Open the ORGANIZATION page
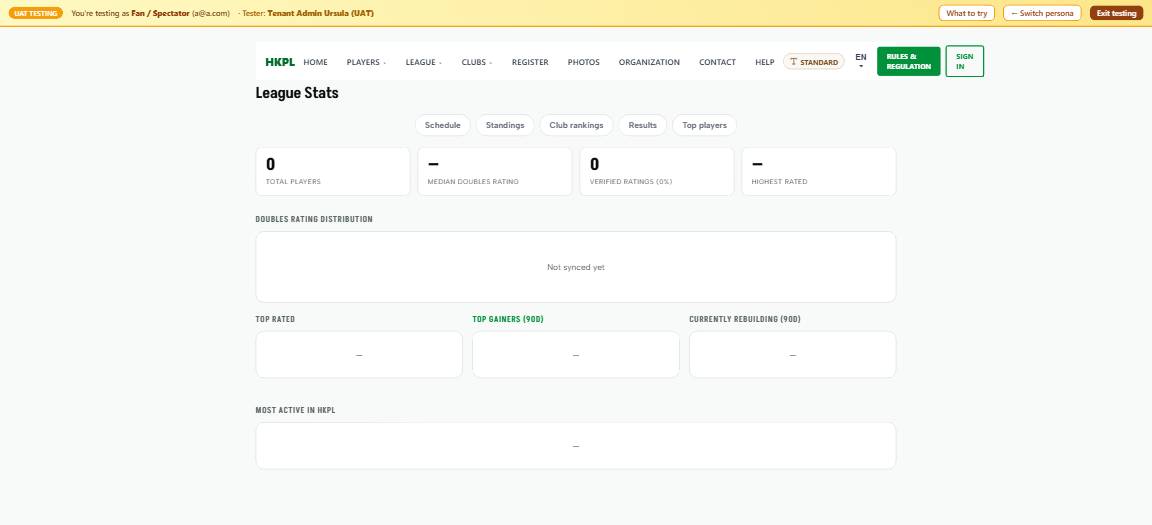1152x525 pixels. point(649,62)
